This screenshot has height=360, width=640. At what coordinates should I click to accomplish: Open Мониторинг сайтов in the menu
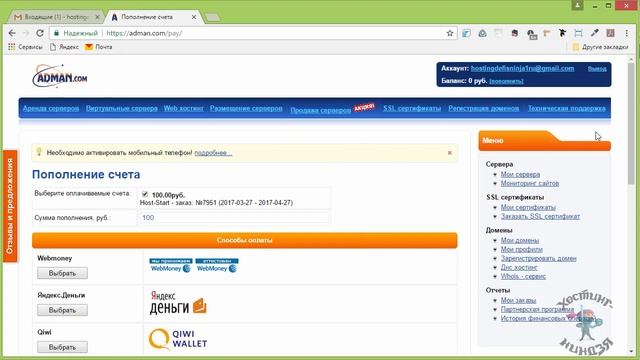530,183
